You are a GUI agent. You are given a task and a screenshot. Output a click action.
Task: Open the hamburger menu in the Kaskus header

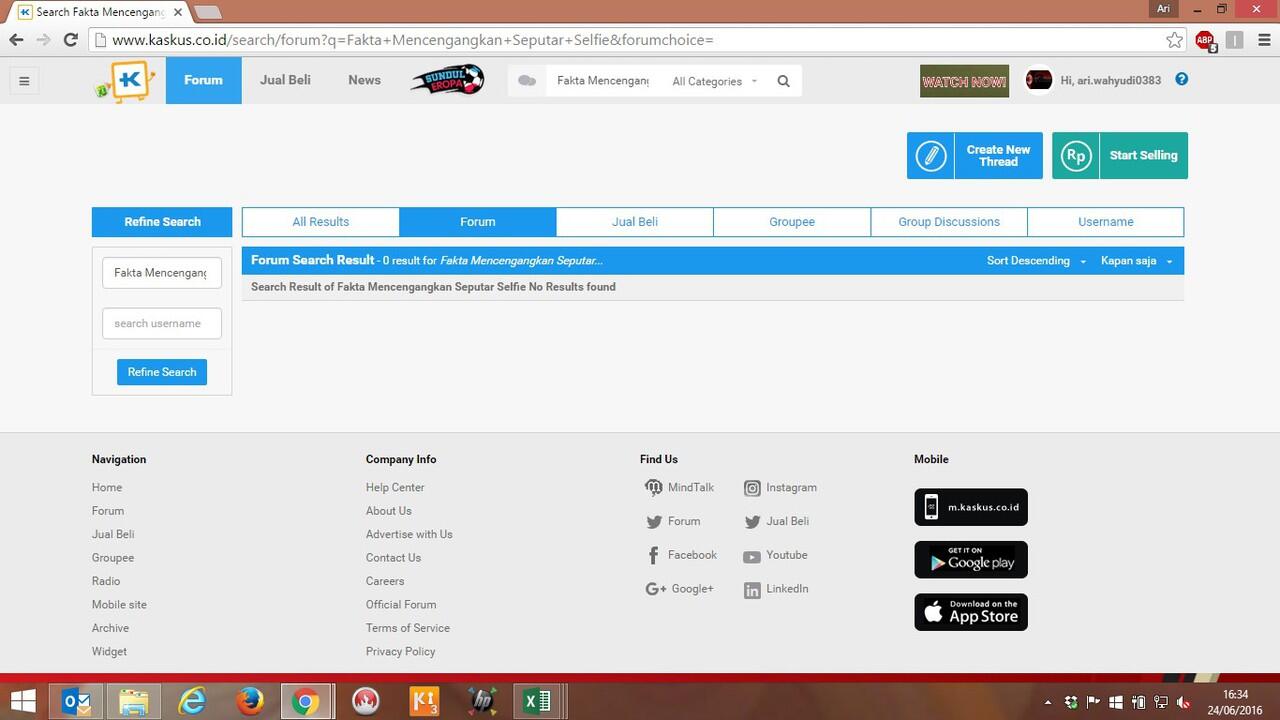coord(24,81)
